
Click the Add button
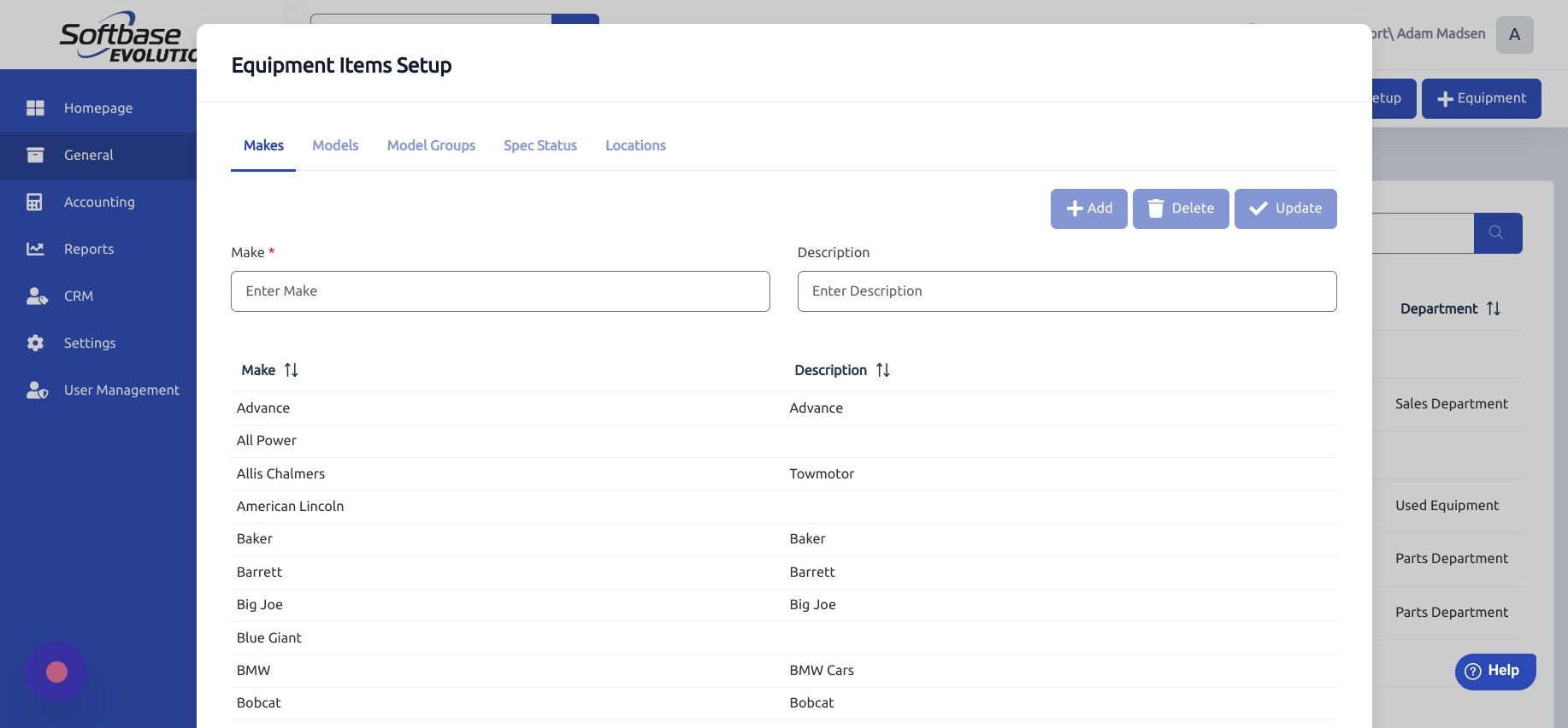(x=1088, y=208)
